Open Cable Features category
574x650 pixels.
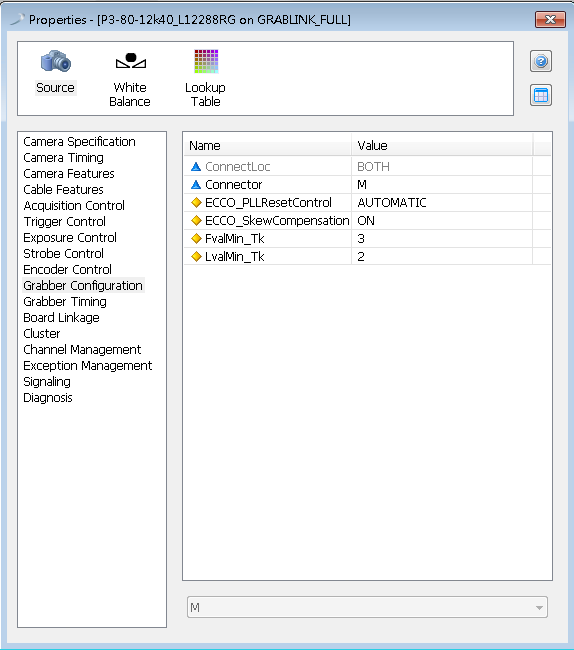point(63,190)
